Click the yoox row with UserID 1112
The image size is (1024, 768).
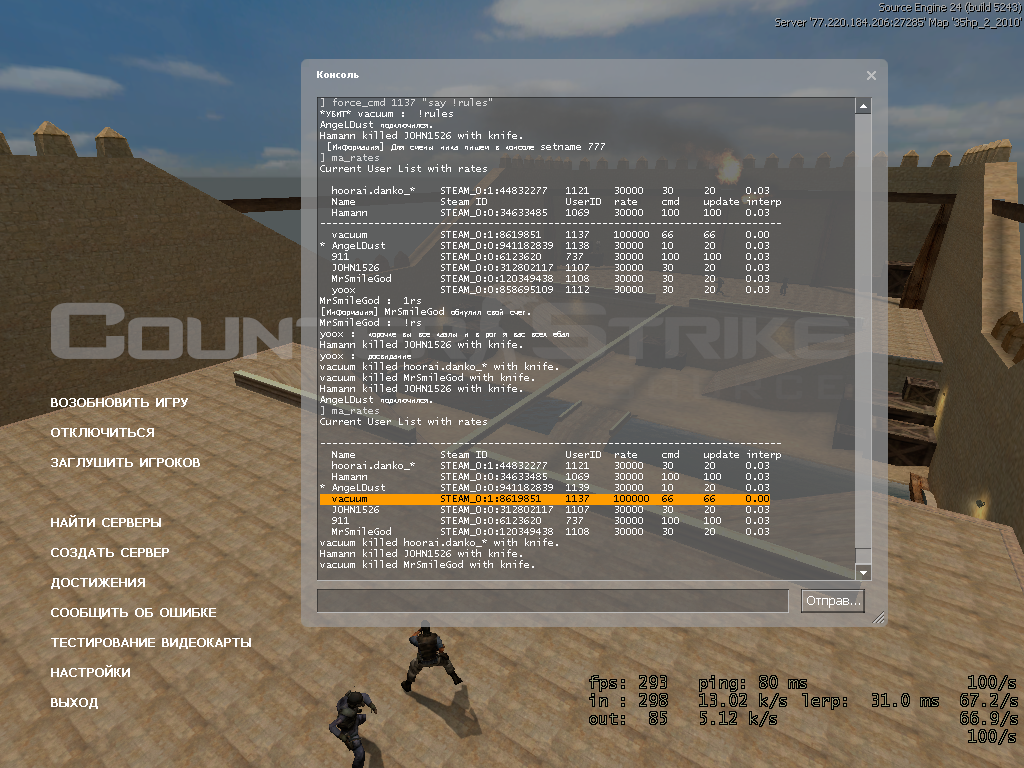pyautogui.click(x=550, y=289)
